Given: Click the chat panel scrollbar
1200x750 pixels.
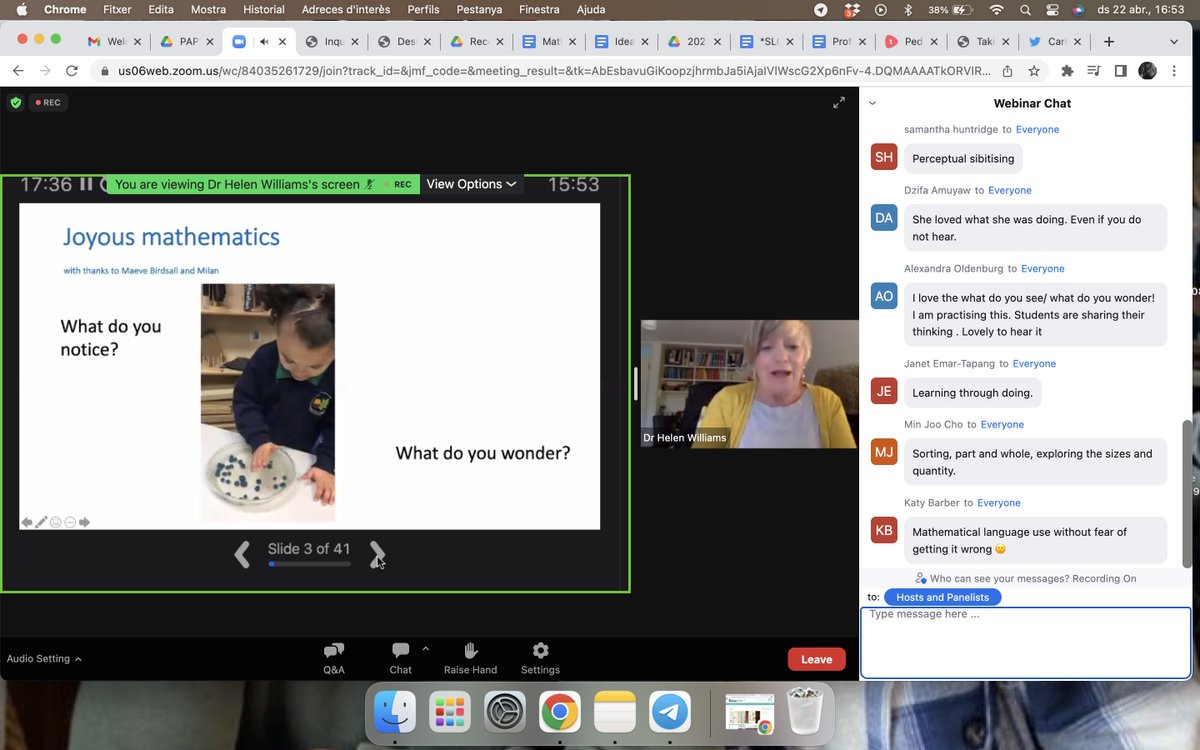Looking at the screenshot, I should 1187,493.
